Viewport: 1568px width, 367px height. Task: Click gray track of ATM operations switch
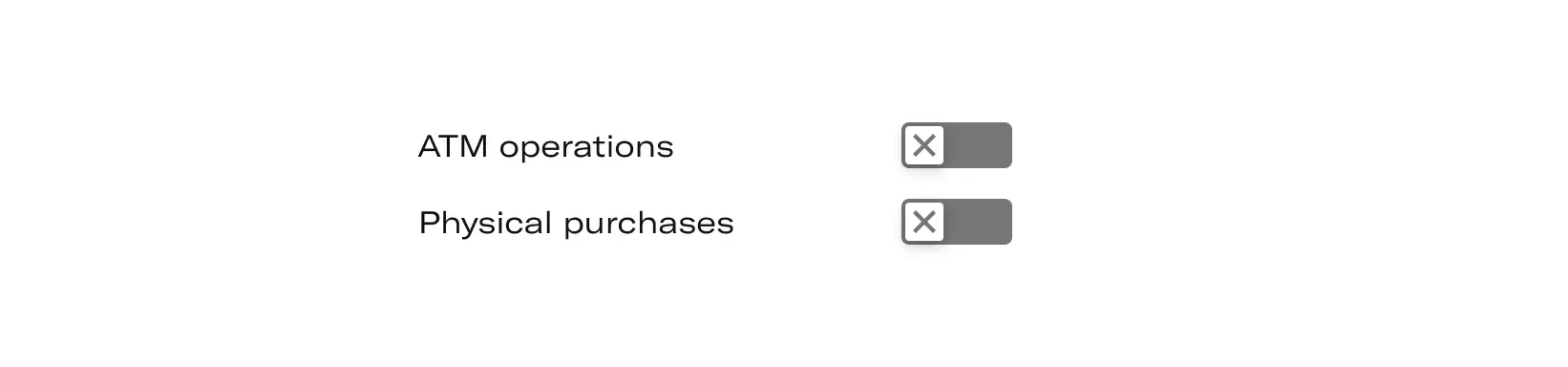tap(978, 145)
